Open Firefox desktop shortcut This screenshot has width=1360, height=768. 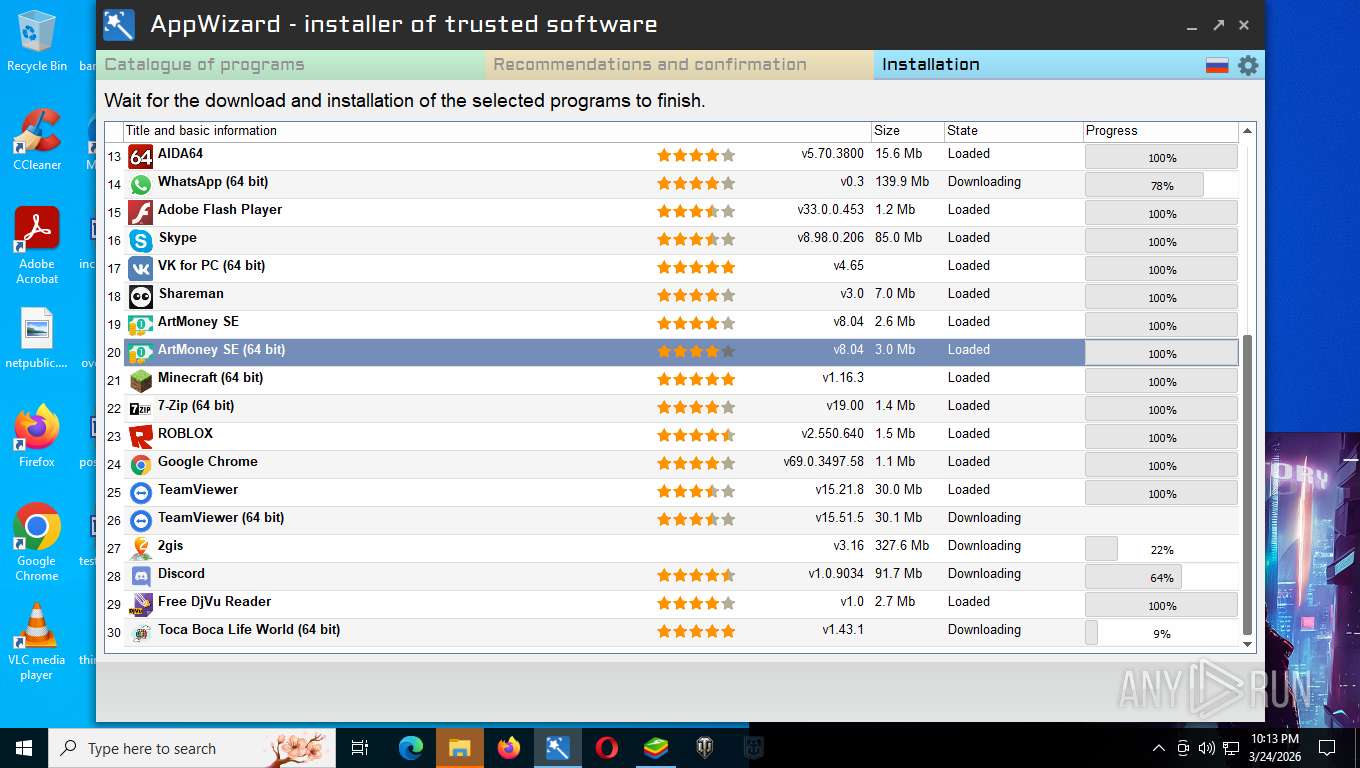click(37, 437)
